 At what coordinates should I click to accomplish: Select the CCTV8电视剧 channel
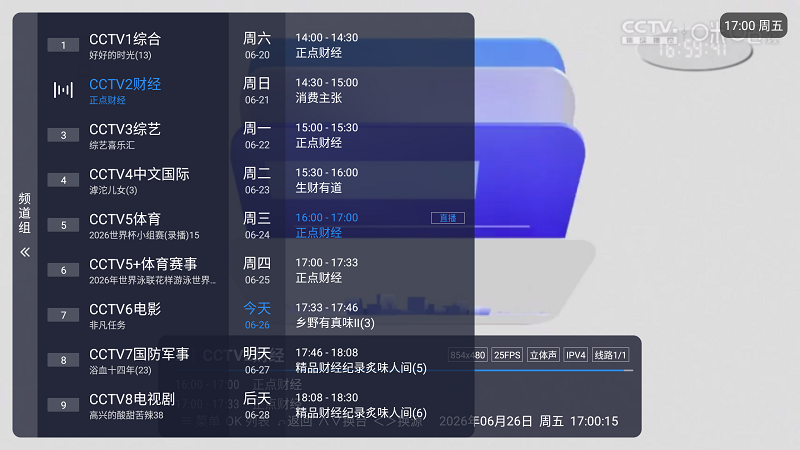click(x=133, y=405)
